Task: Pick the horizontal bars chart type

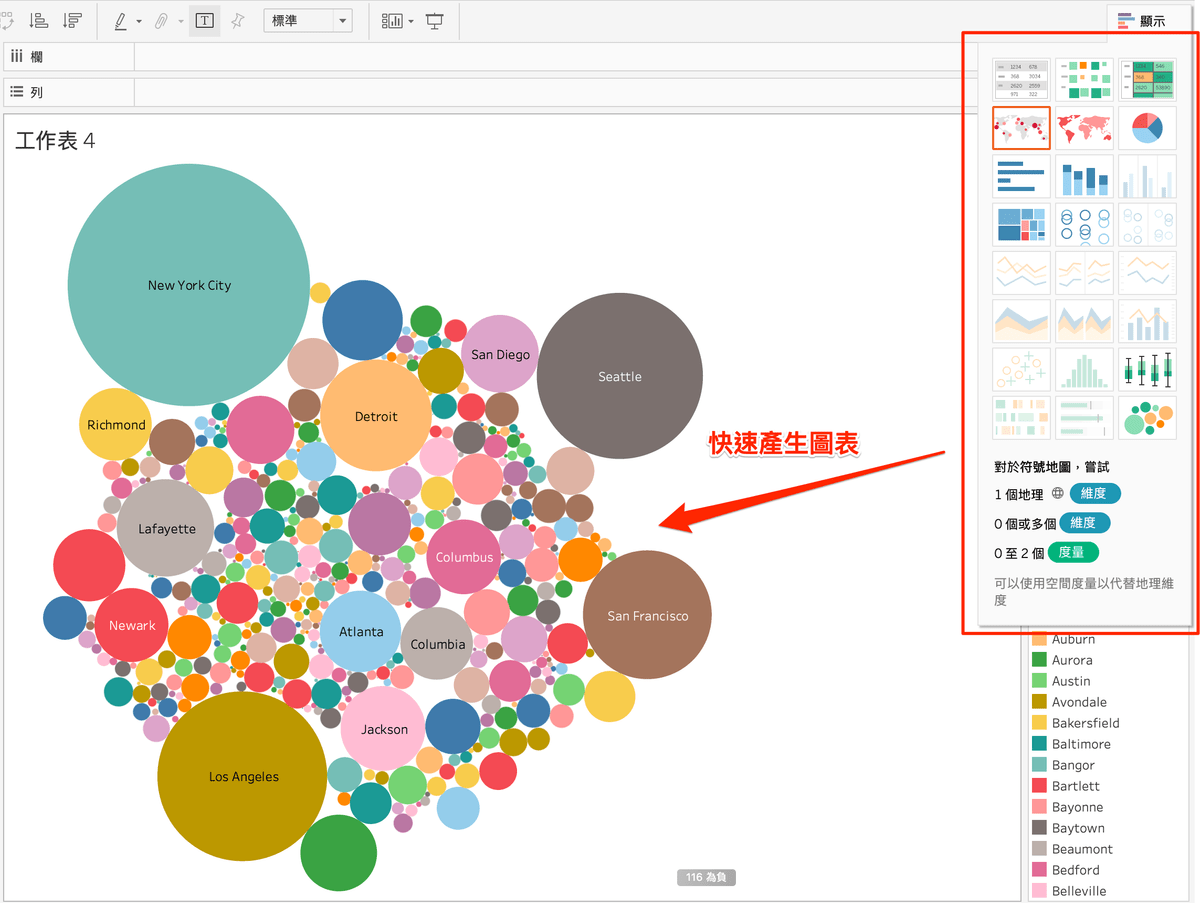Action: (1021, 176)
